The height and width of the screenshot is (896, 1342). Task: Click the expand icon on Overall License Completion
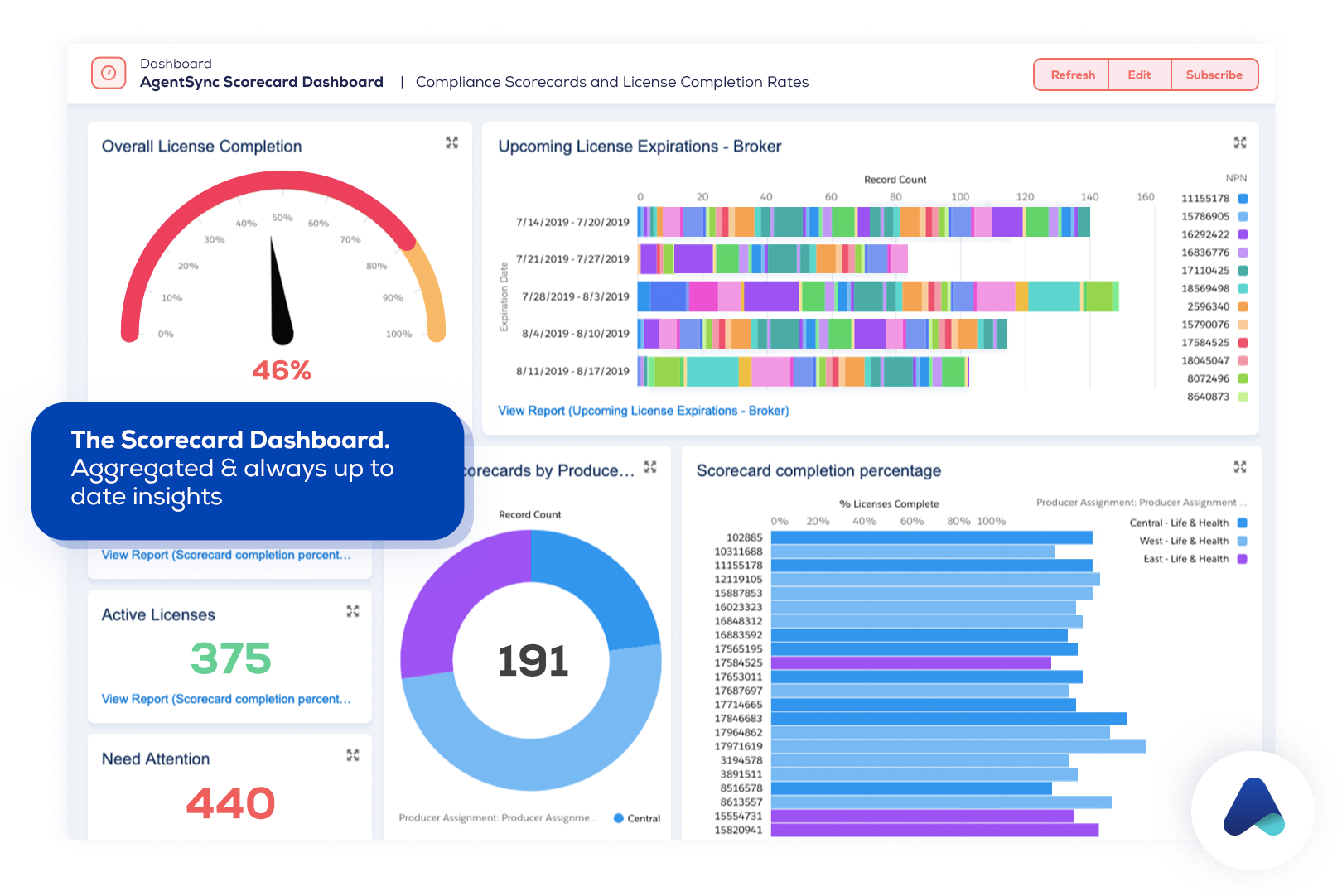(x=452, y=142)
